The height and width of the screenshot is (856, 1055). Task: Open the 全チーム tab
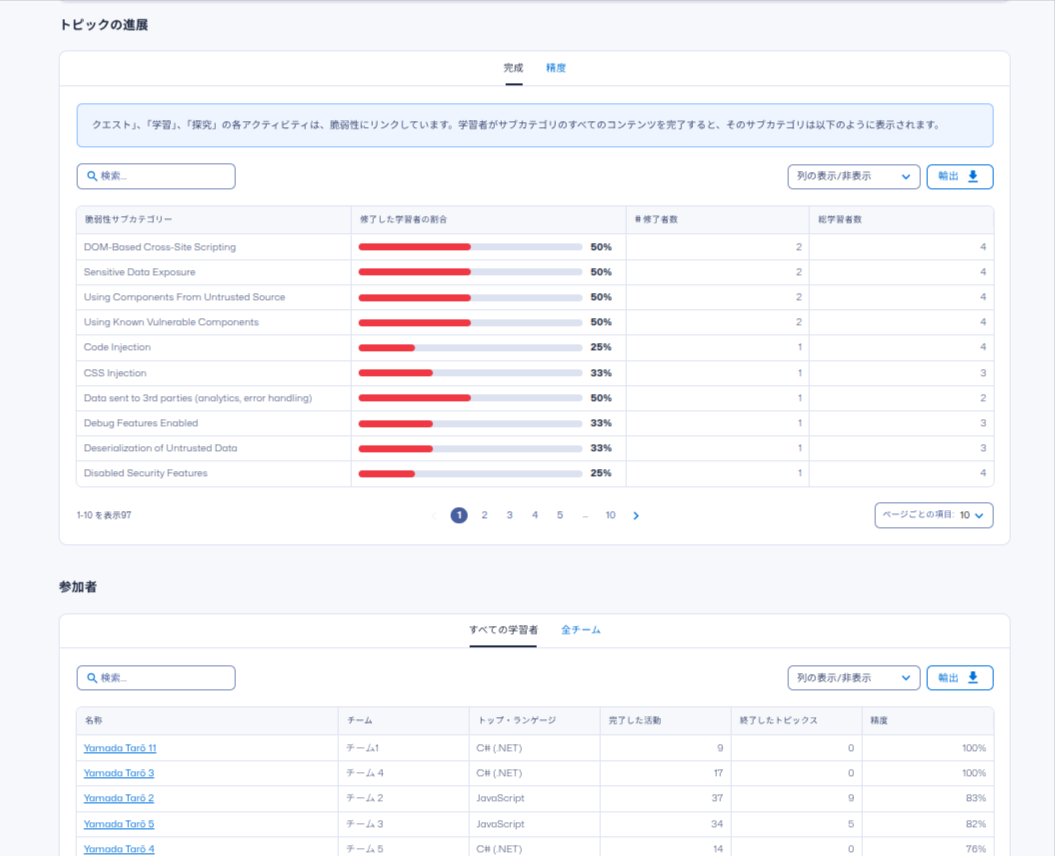pyautogui.click(x=581, y=630)
